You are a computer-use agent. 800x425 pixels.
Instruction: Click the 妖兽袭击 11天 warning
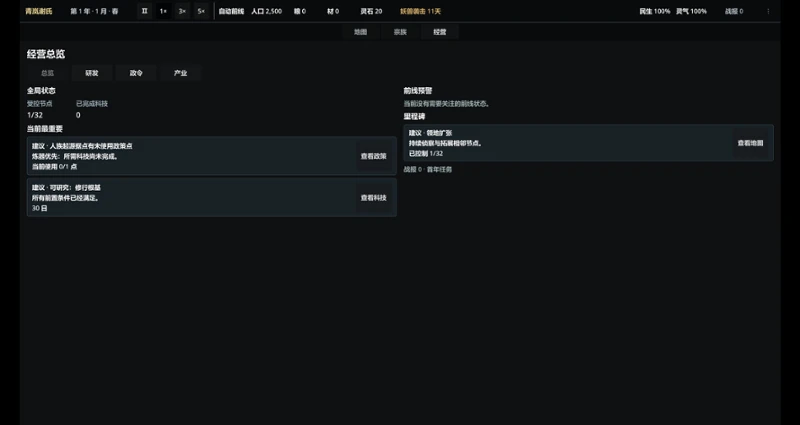coord(420,11)
